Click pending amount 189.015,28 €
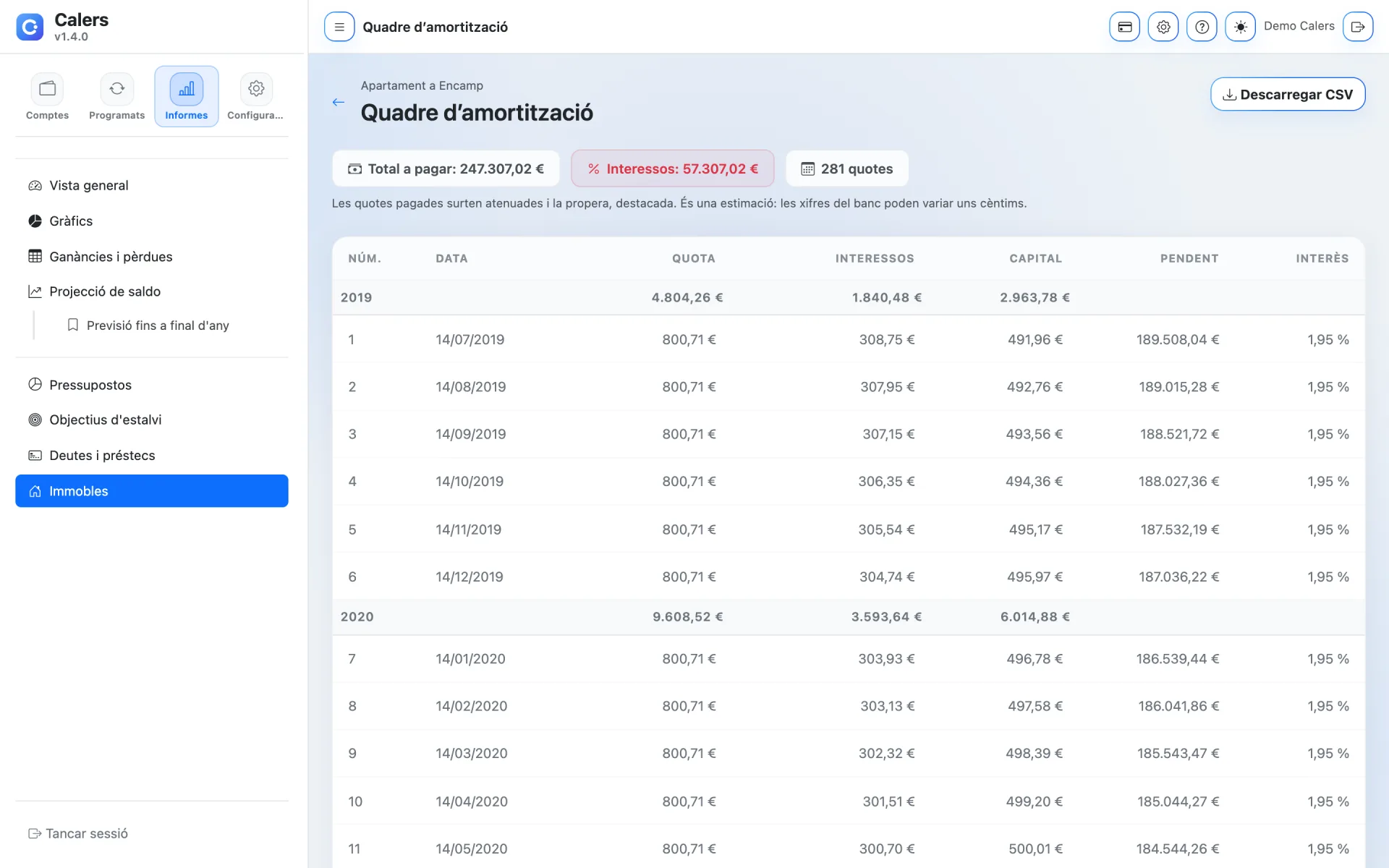This screenshot has height=868, width=1389. click(x=1179, y=387)
